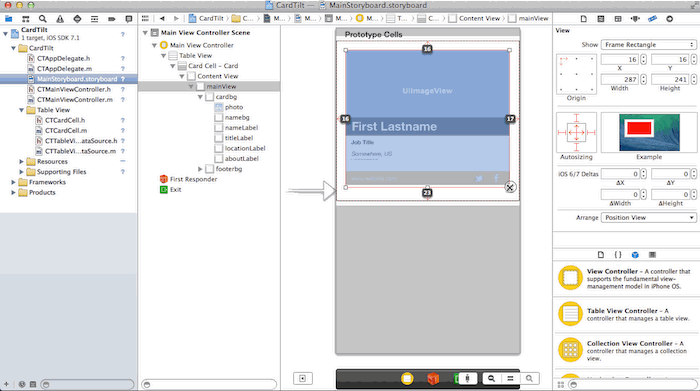Expand the footerbg outline item
This screenshot has width=700, height=391.
tap(200, 169)
